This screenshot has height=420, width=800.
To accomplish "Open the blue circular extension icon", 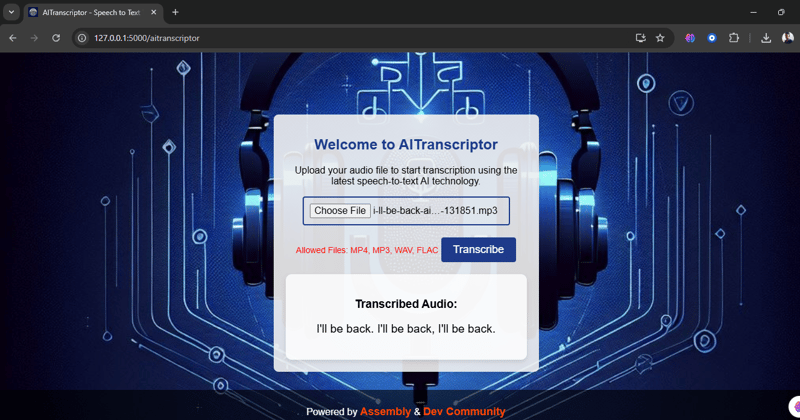I will point(712,38).
